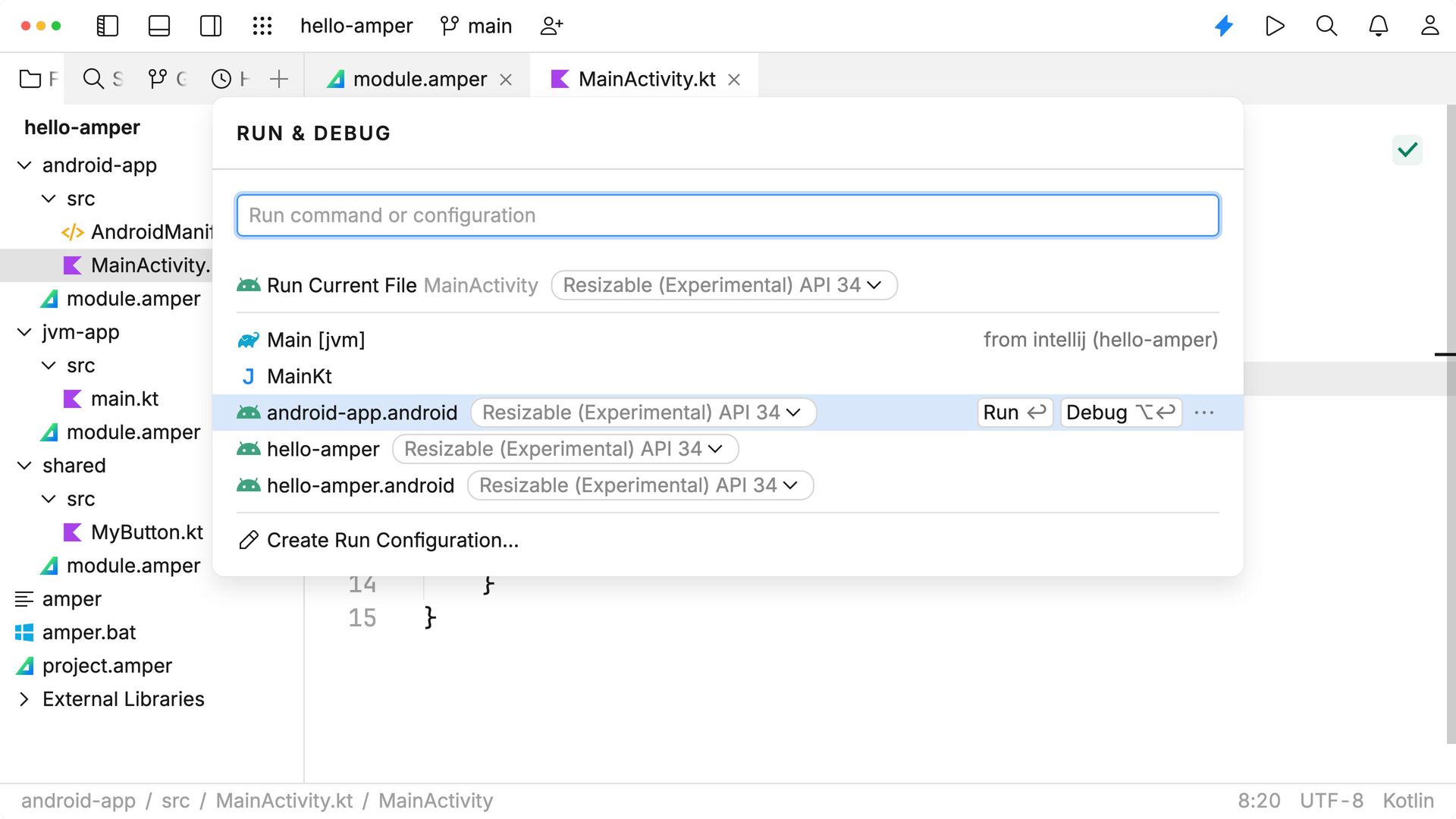Open device dropdown for android-app.android
The image size is (1456, 819).
click(x=643, y=413)
